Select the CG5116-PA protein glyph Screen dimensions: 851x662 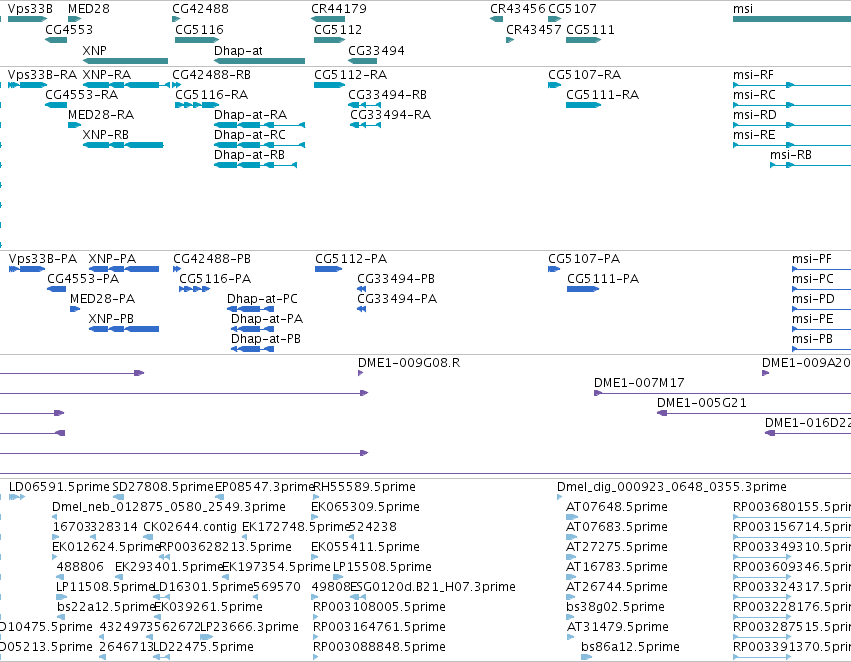pyautogui.click(x=194, y=289)
